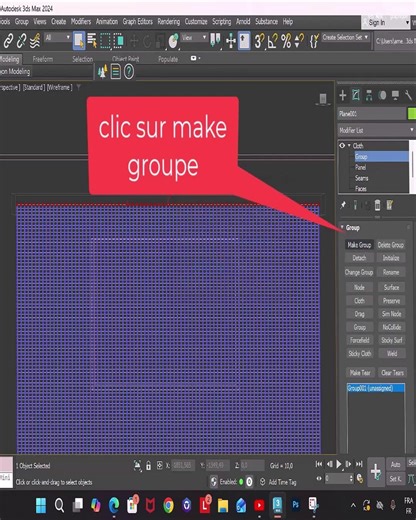416x520 pixels.
Task: Toggle Spinner Snap icon
Action: 299,41
